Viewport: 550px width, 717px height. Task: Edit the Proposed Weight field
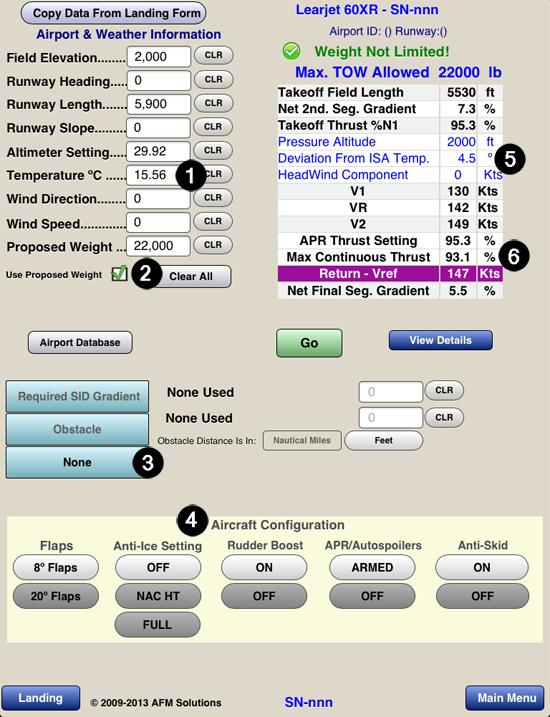[x=158, y=246]
